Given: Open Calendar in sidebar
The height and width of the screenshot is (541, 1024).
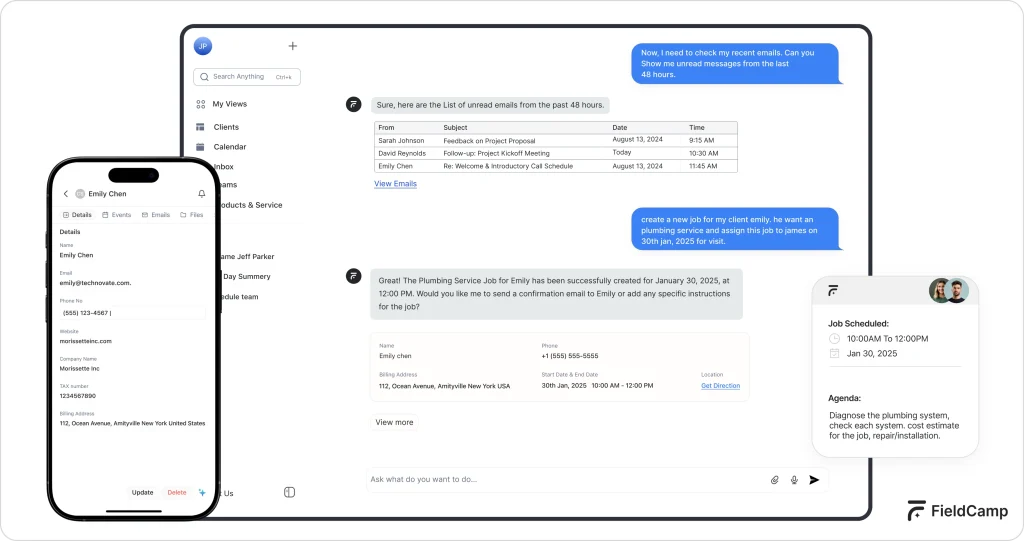Looking at the screenshot, I should tap(230, 147).
